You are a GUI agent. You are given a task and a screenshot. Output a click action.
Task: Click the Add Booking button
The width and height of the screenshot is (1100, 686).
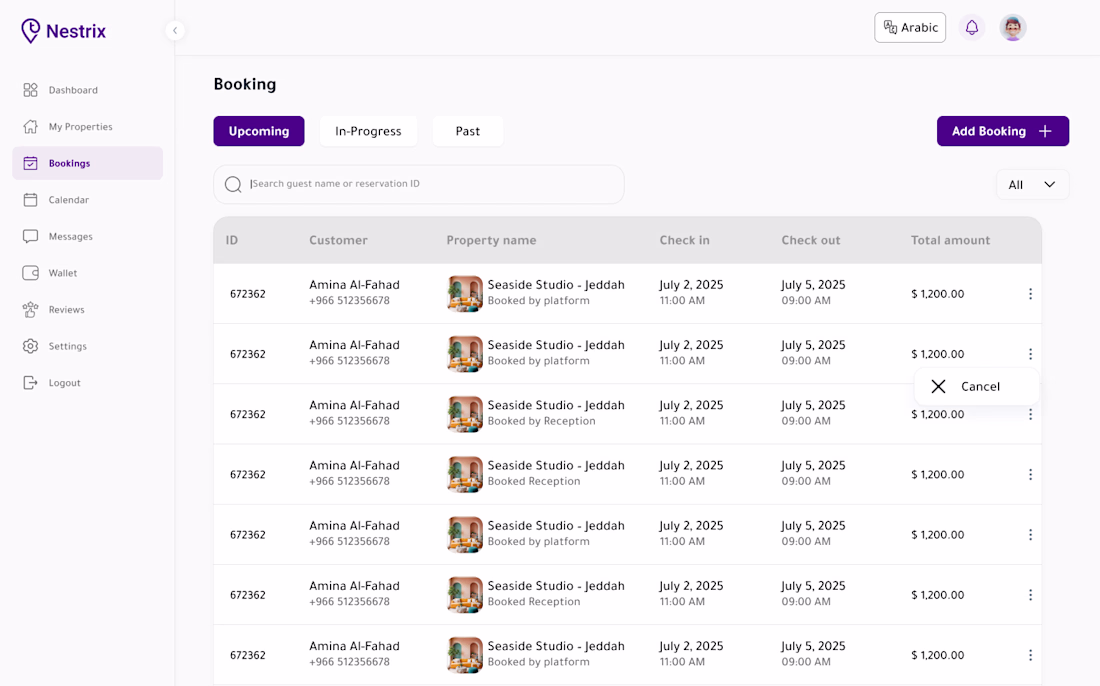(x=1002, y=131)
